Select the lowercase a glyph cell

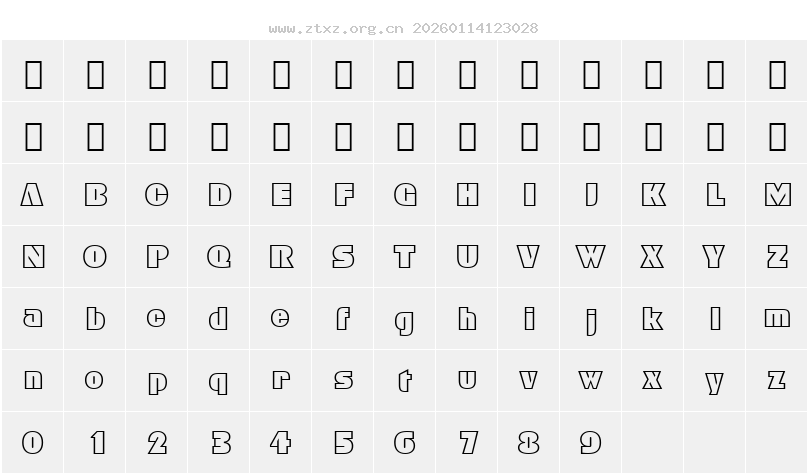coord(33,319)
